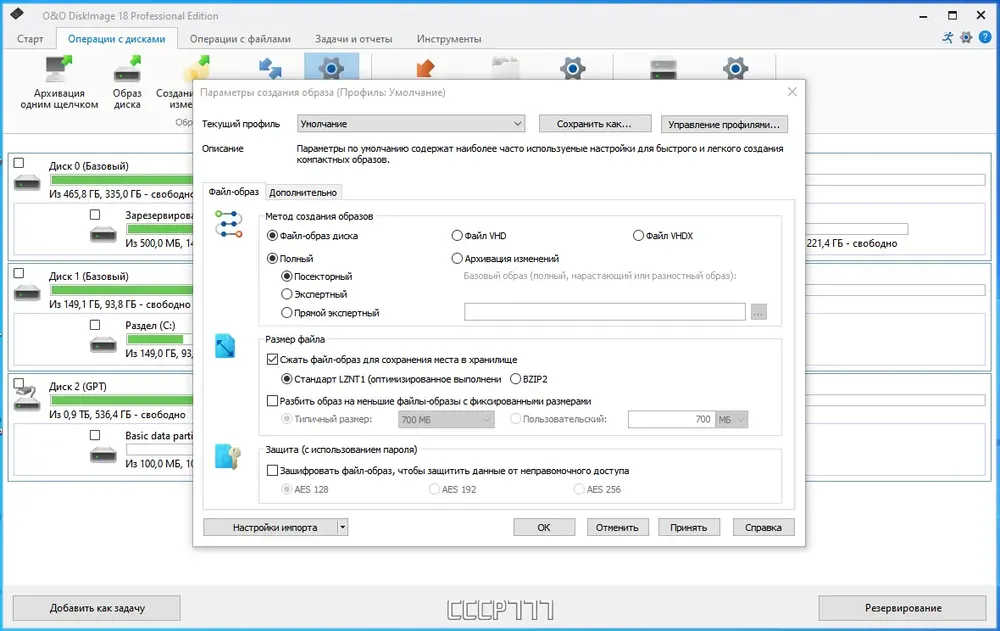This screenshot has width=1000, height=631.
Task: Select Файл VHD radio button
Action: click(457, 235)
